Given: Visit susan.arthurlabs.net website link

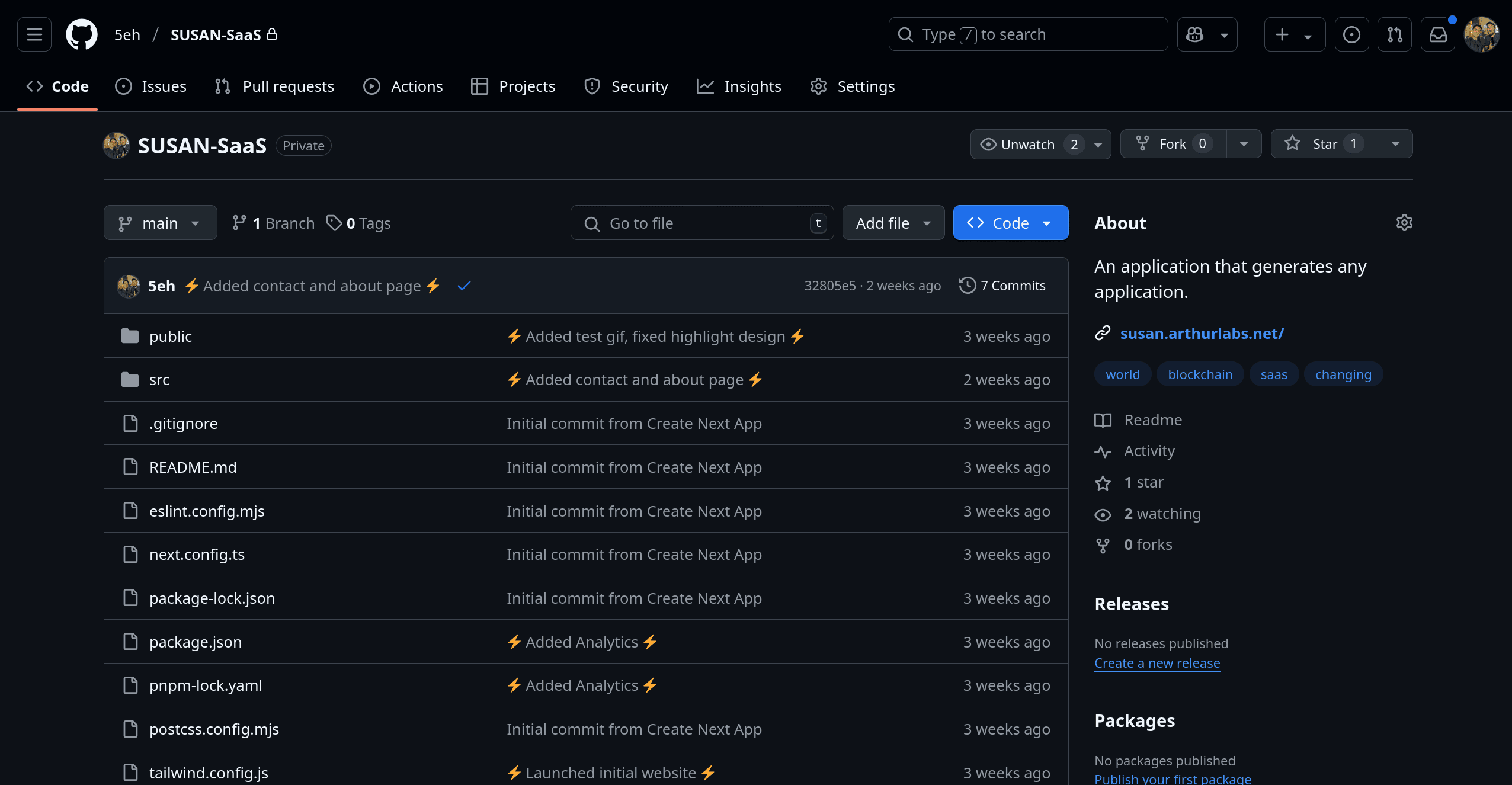Looking at the screenshot, I should 1202,334.
